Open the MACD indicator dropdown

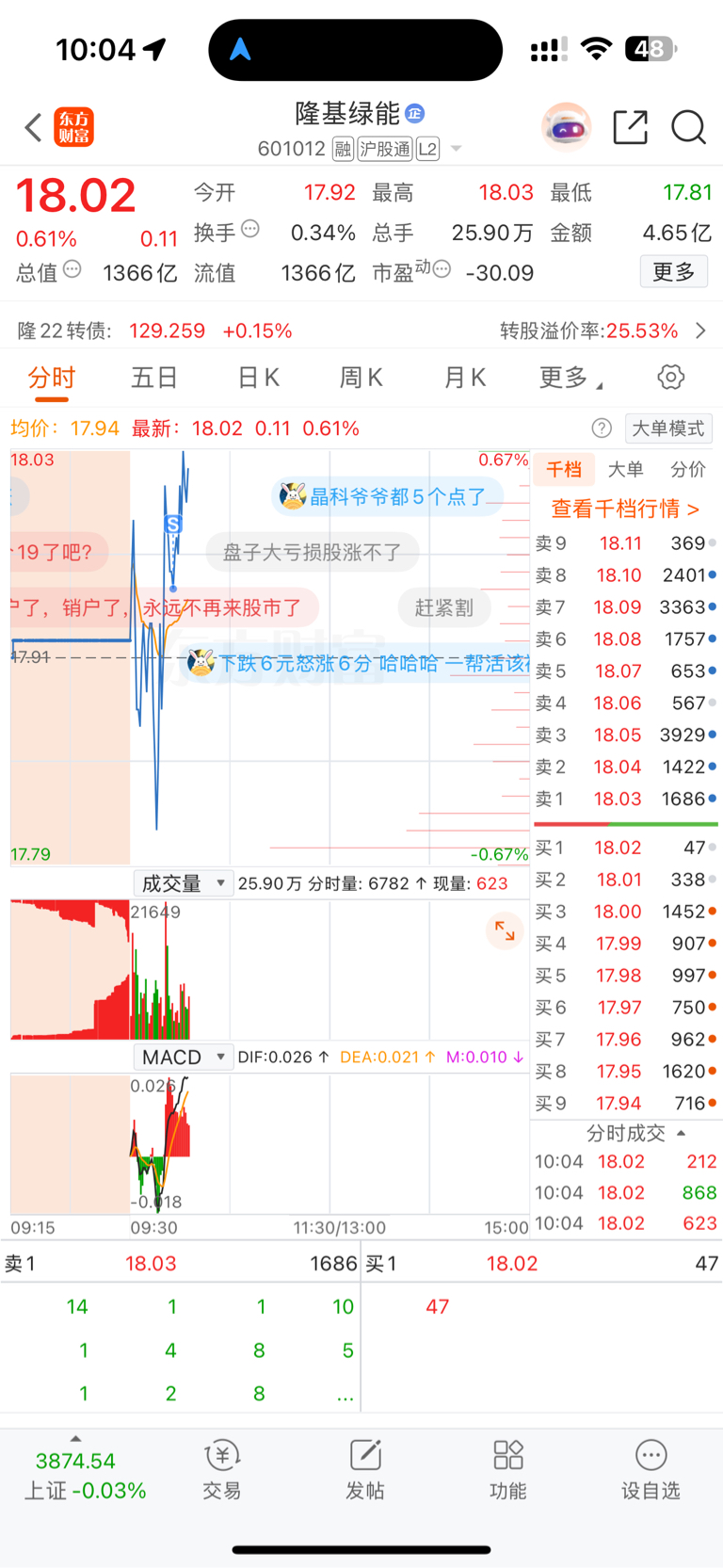pos(183,1057)
